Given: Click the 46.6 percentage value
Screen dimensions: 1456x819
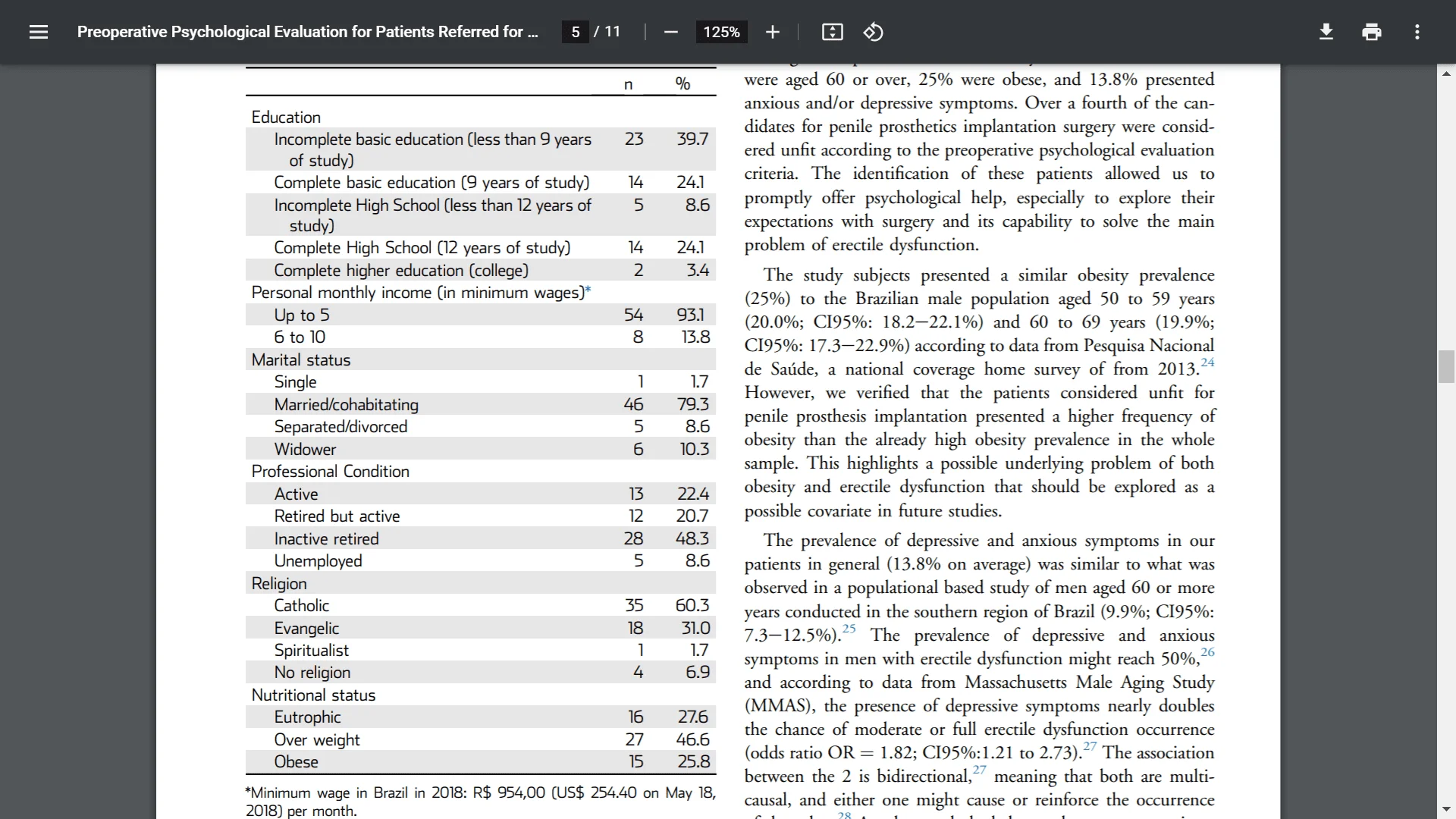Looking at the screenshot, I should pos(693,739).
